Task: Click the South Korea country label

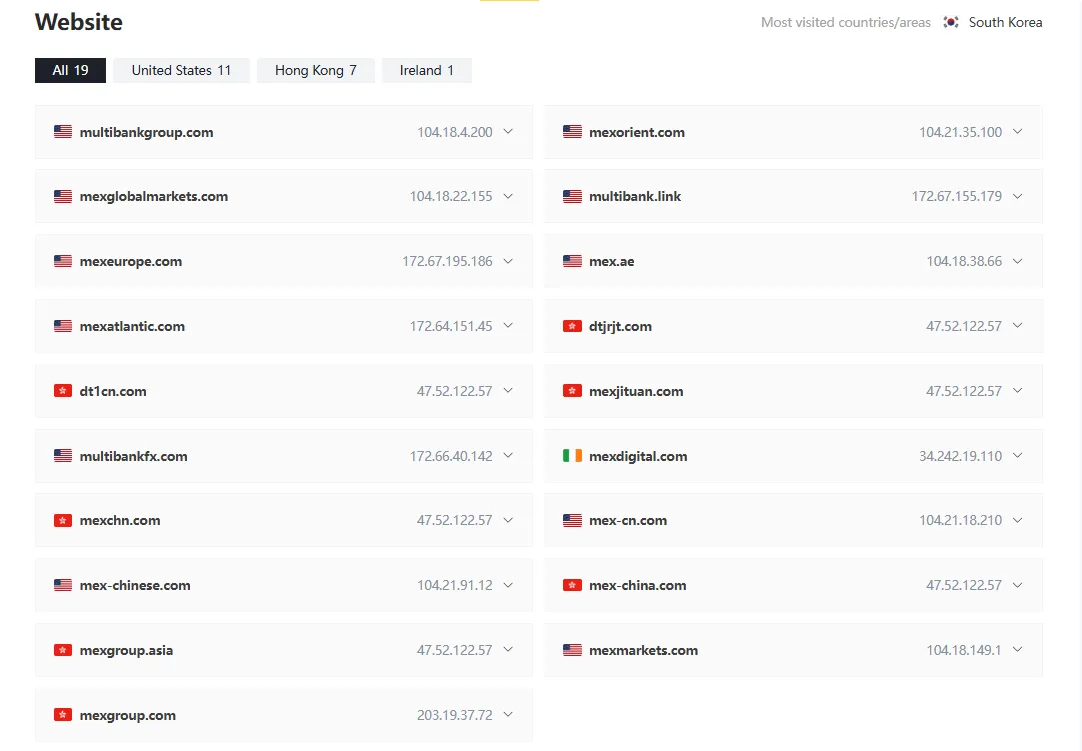Action: pos(1005,22)
